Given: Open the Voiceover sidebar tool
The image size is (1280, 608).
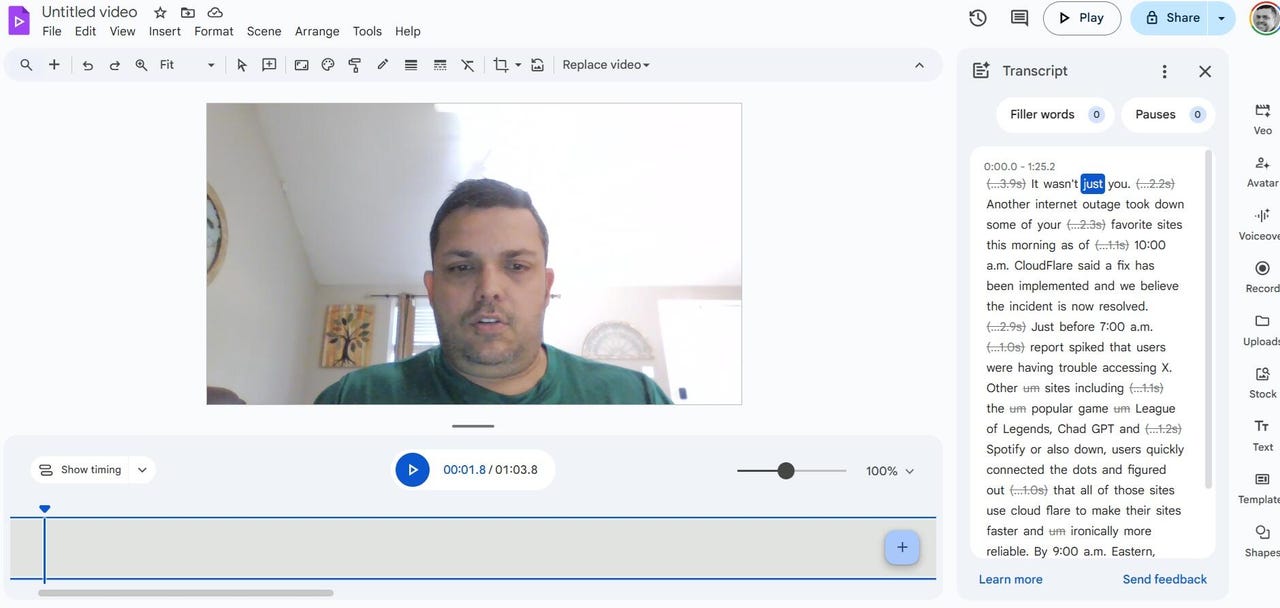Looking at the screenshot, I should (1262, 222).
